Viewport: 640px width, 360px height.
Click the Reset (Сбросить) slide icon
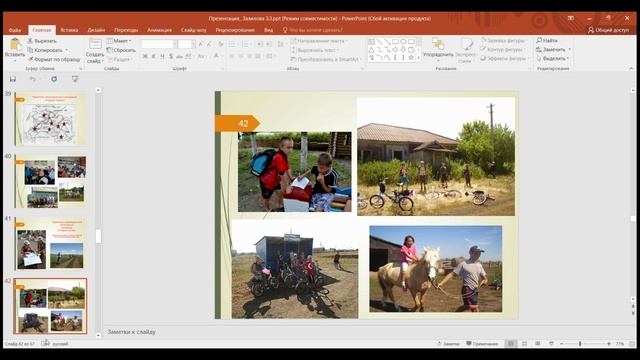(x=109, y=50)
